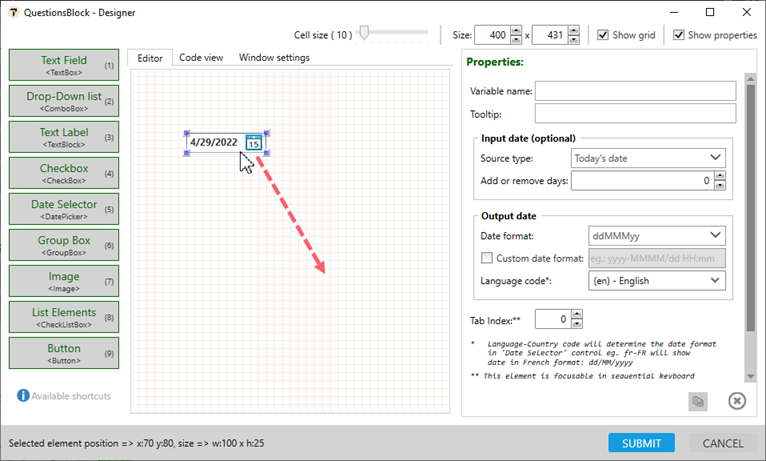Image resolution: width=766 pixels, height=461 pixels.
Task: Click the duplicate element icon in Properties
Action: coord(698,401)
